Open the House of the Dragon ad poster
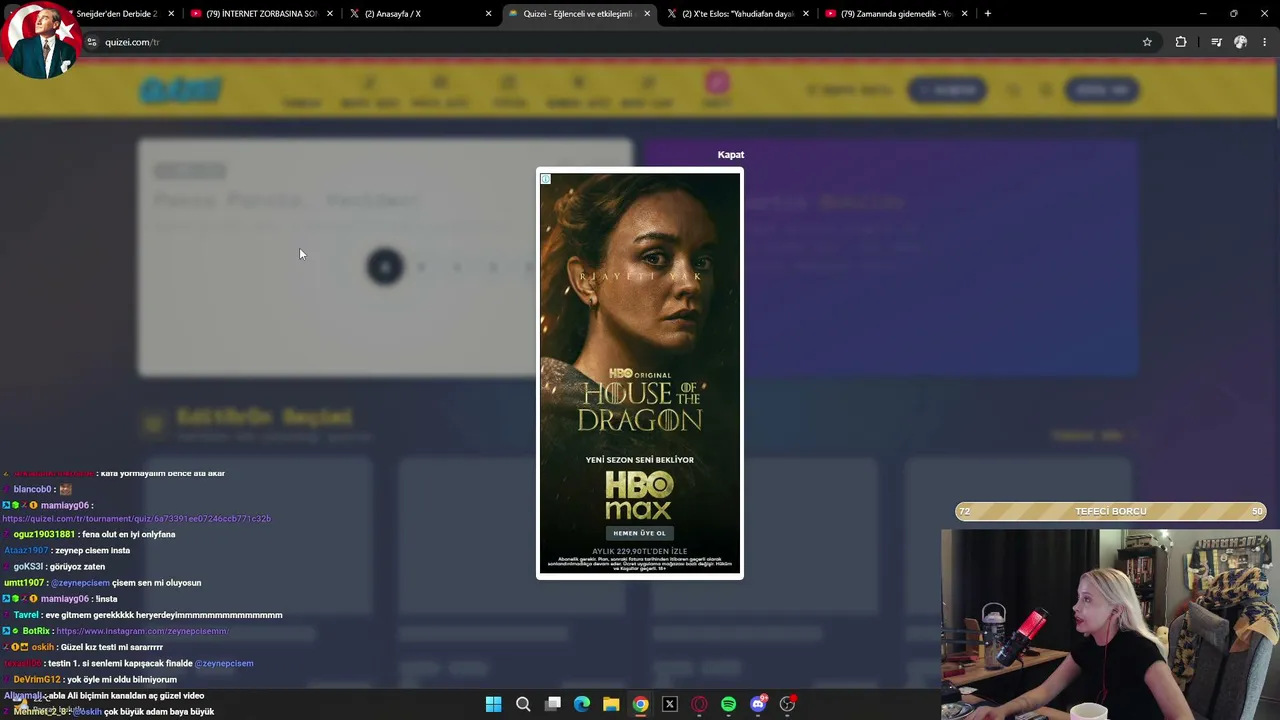The height and width of the screenshot is (720, 1280). pyautogui.click(x=640, y=373)
